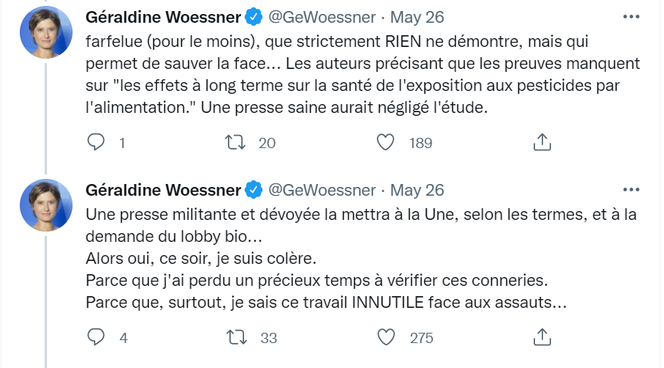Open more options menu on first tweet

pyautogui.click(x=631, y=17)
